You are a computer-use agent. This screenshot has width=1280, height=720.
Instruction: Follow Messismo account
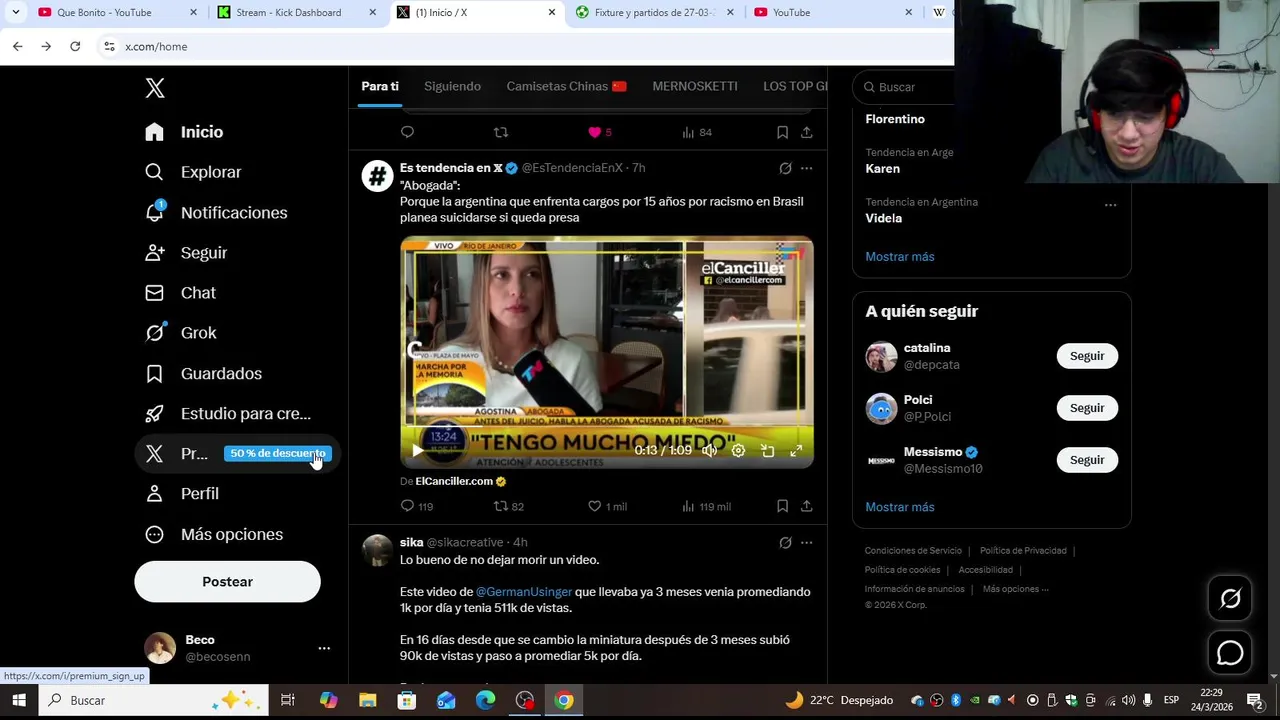tap(1087, 460)
